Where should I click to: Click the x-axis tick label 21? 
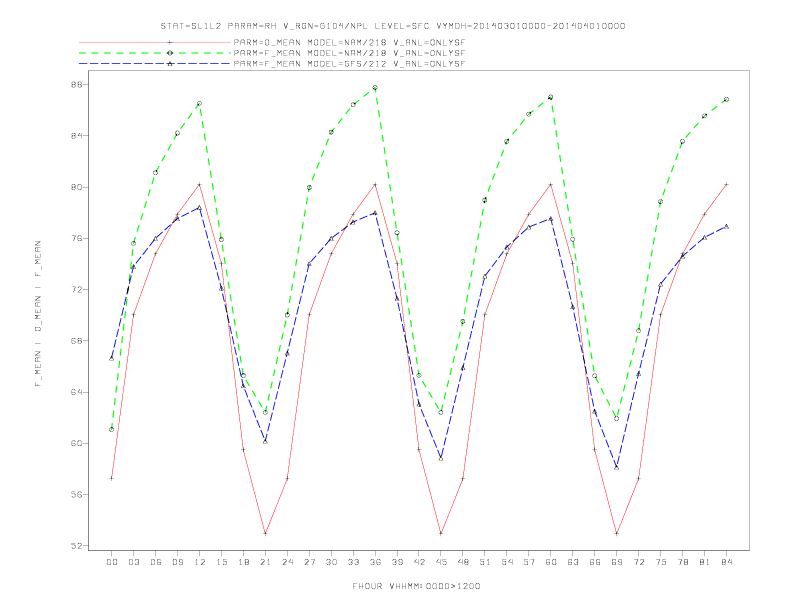[x=265, y=562]
